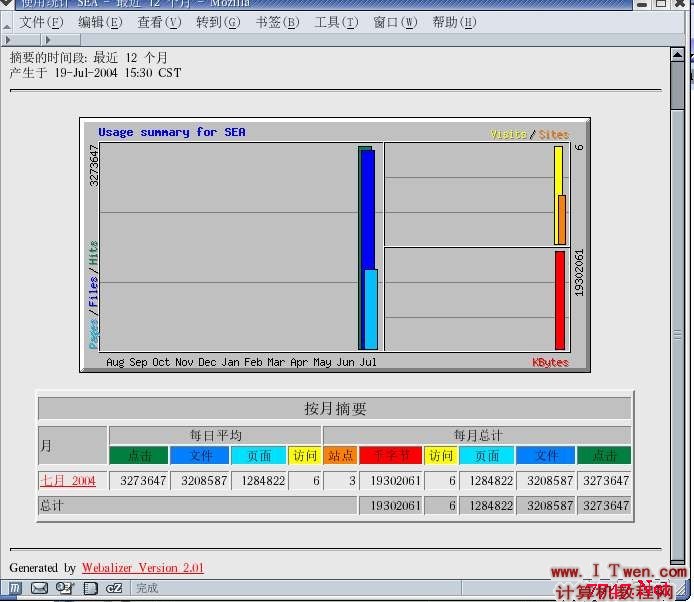Viewport: 694px width, 602px height.
Task: Click the 按月摘要 table title
Action: click(x=335, y=408)
